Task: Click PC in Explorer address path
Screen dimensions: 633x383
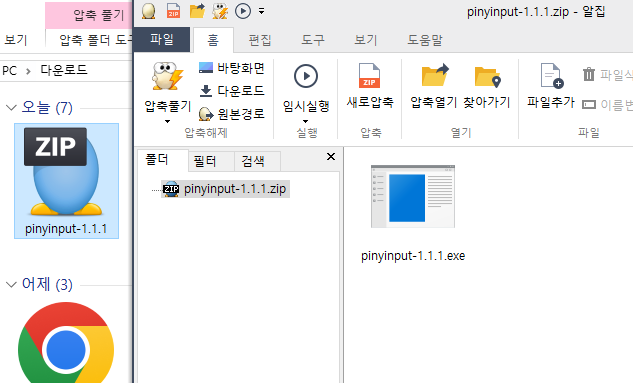Action: 9,71
